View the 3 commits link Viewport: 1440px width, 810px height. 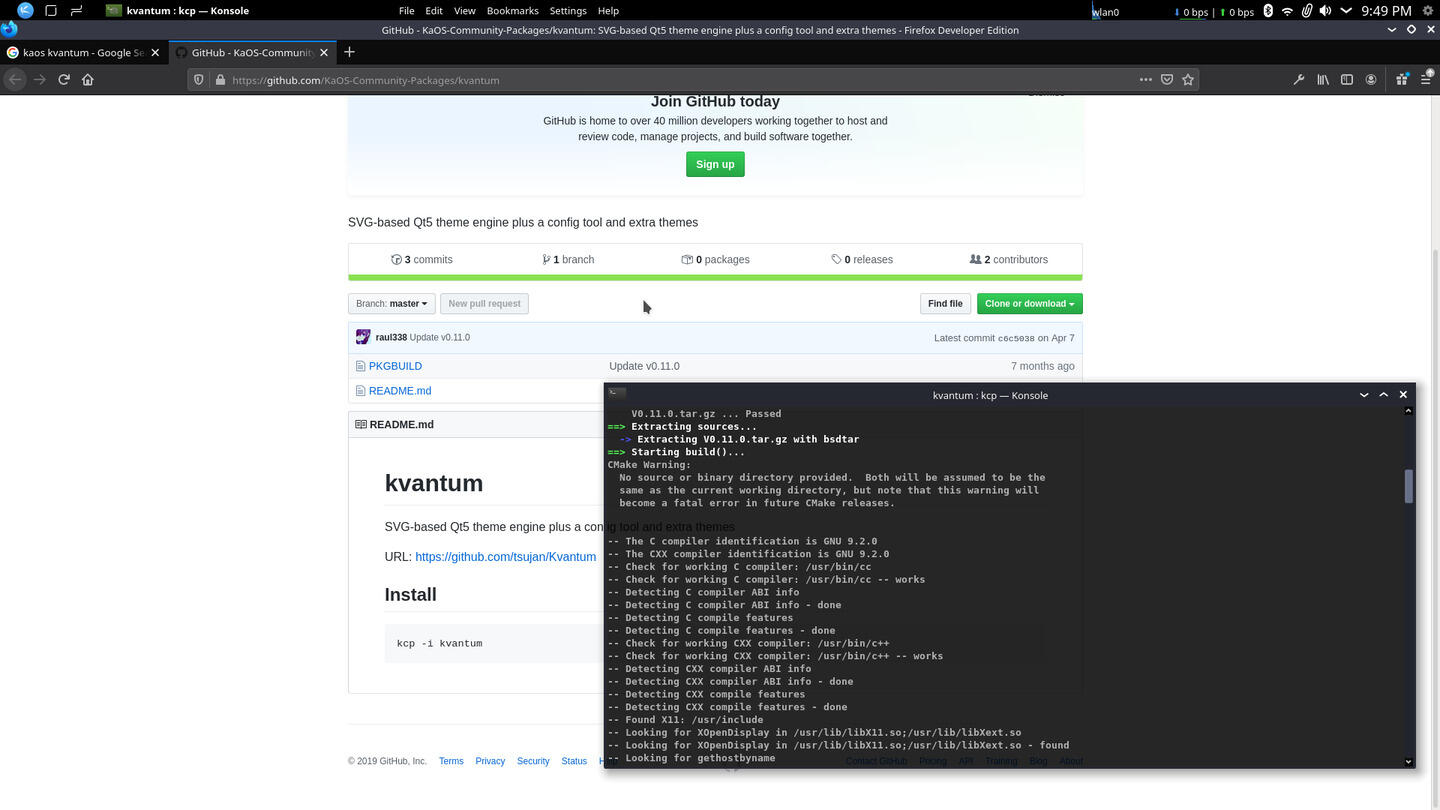tap(422, 259)
